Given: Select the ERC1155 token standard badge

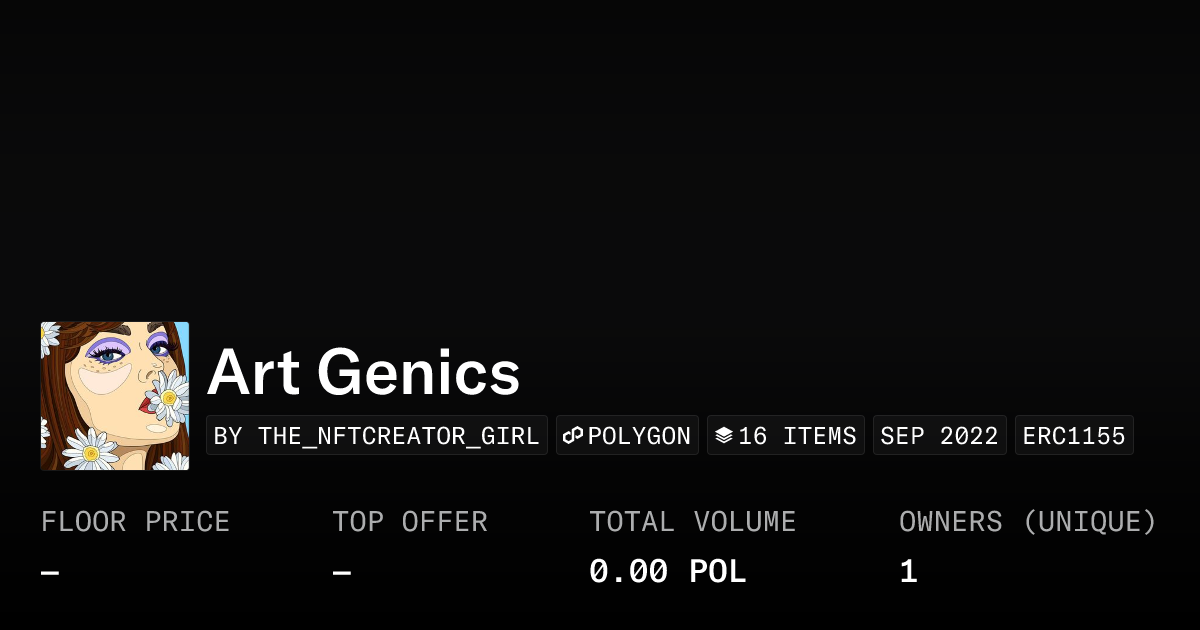Looking at the screenshot, I should click(x=1074, y=436).
